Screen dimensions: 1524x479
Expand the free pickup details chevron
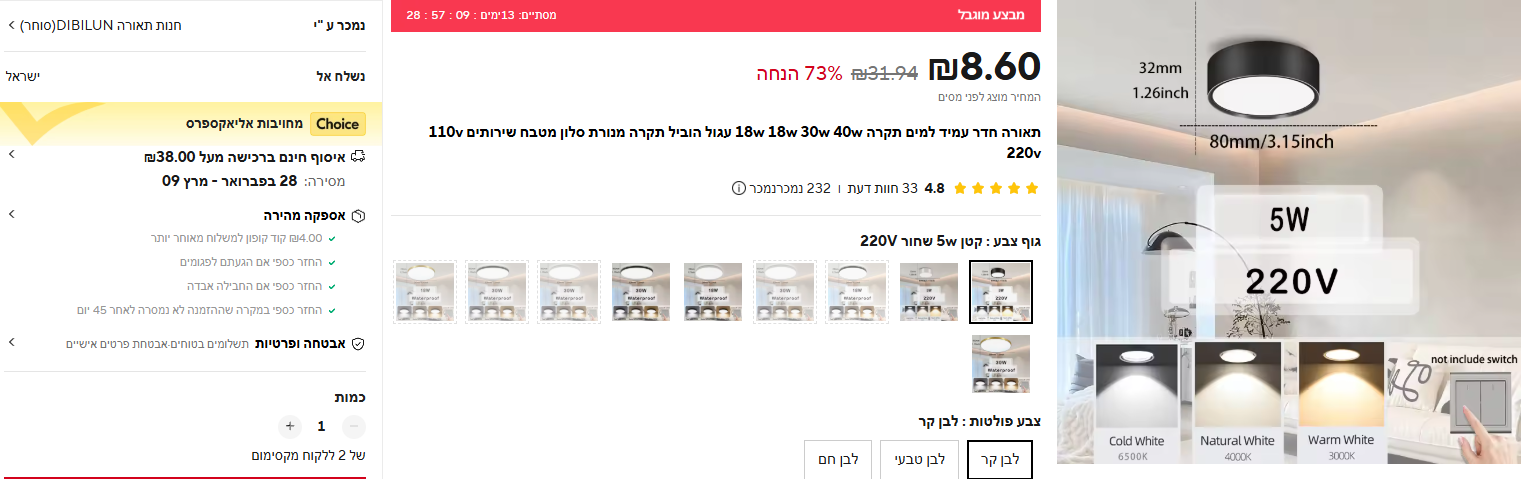coord(11,156)
